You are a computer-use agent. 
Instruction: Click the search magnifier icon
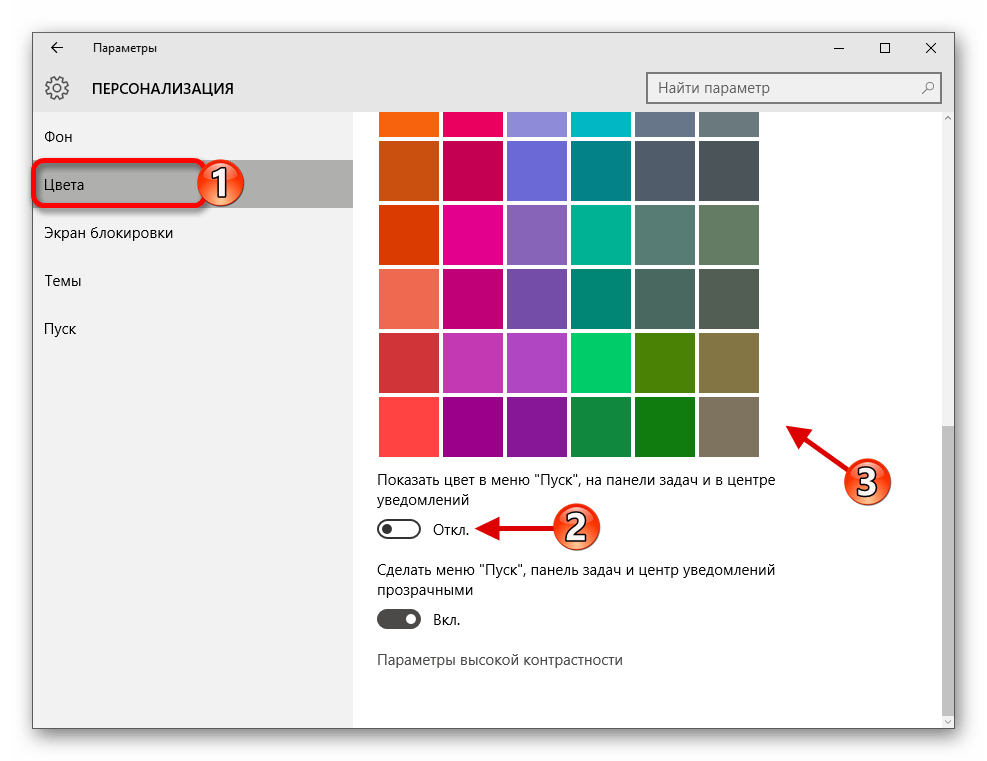[927, 88]
